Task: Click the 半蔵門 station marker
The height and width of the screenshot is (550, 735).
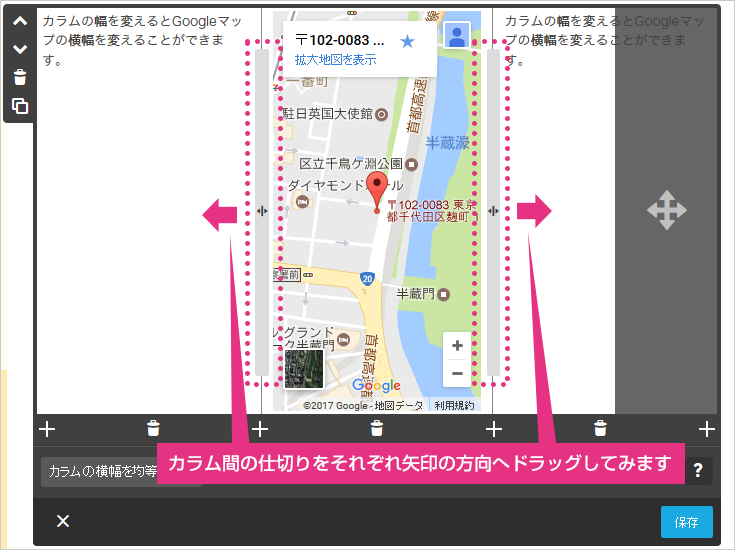Action: coord(443,294)
